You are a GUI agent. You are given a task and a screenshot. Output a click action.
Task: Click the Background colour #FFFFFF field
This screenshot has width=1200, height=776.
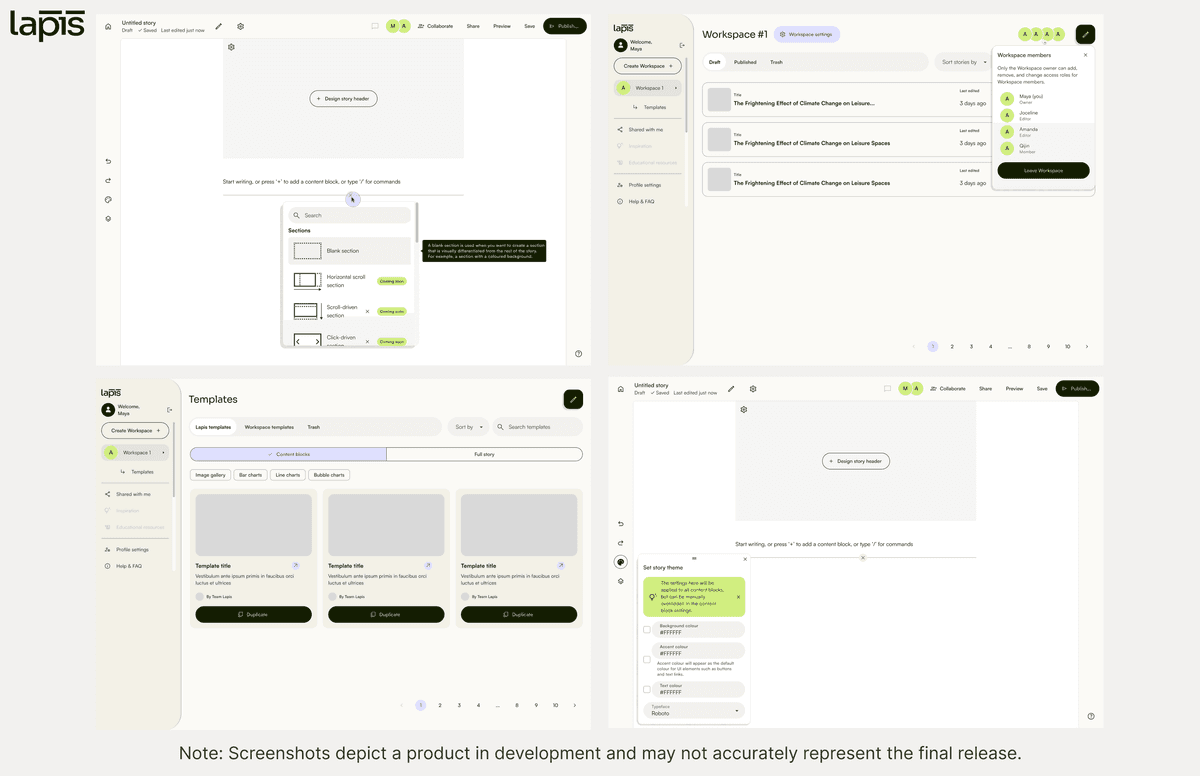pos(700,629)
